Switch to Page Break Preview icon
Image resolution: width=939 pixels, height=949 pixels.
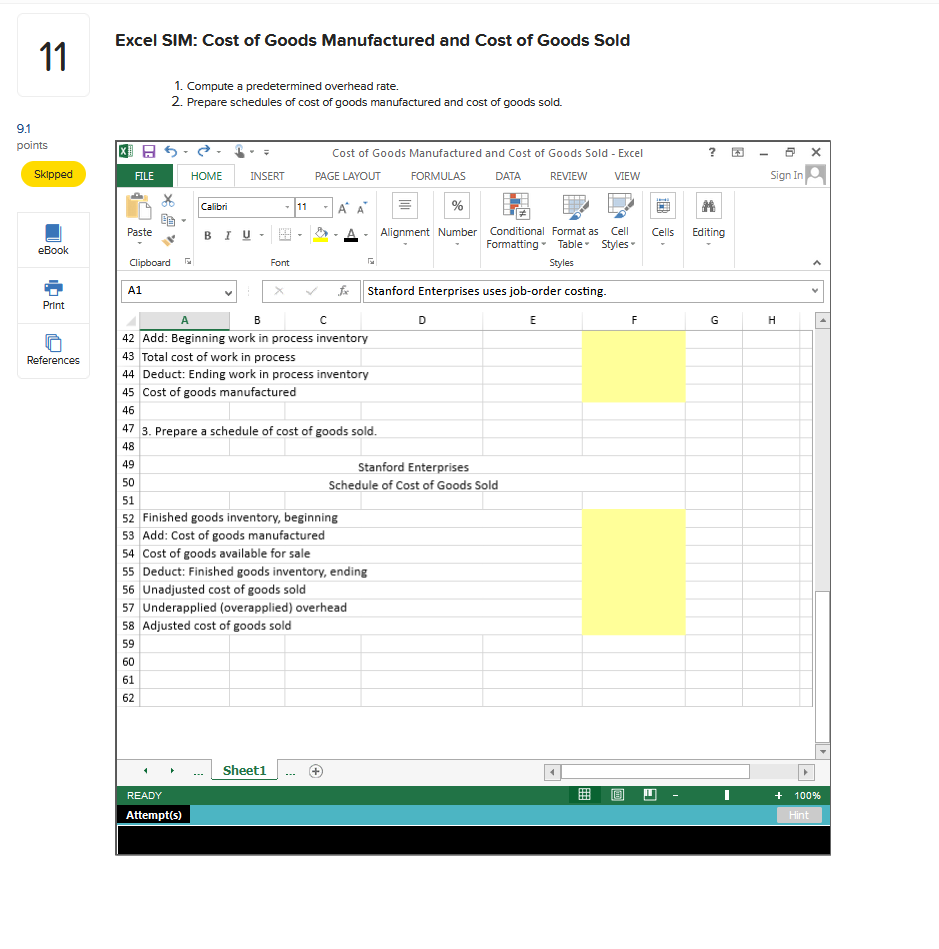(650, 795)
